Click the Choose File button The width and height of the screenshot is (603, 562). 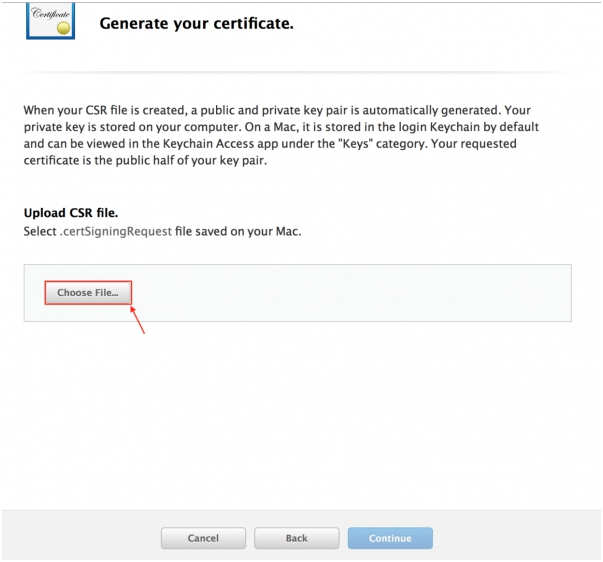tap(88, 292)
